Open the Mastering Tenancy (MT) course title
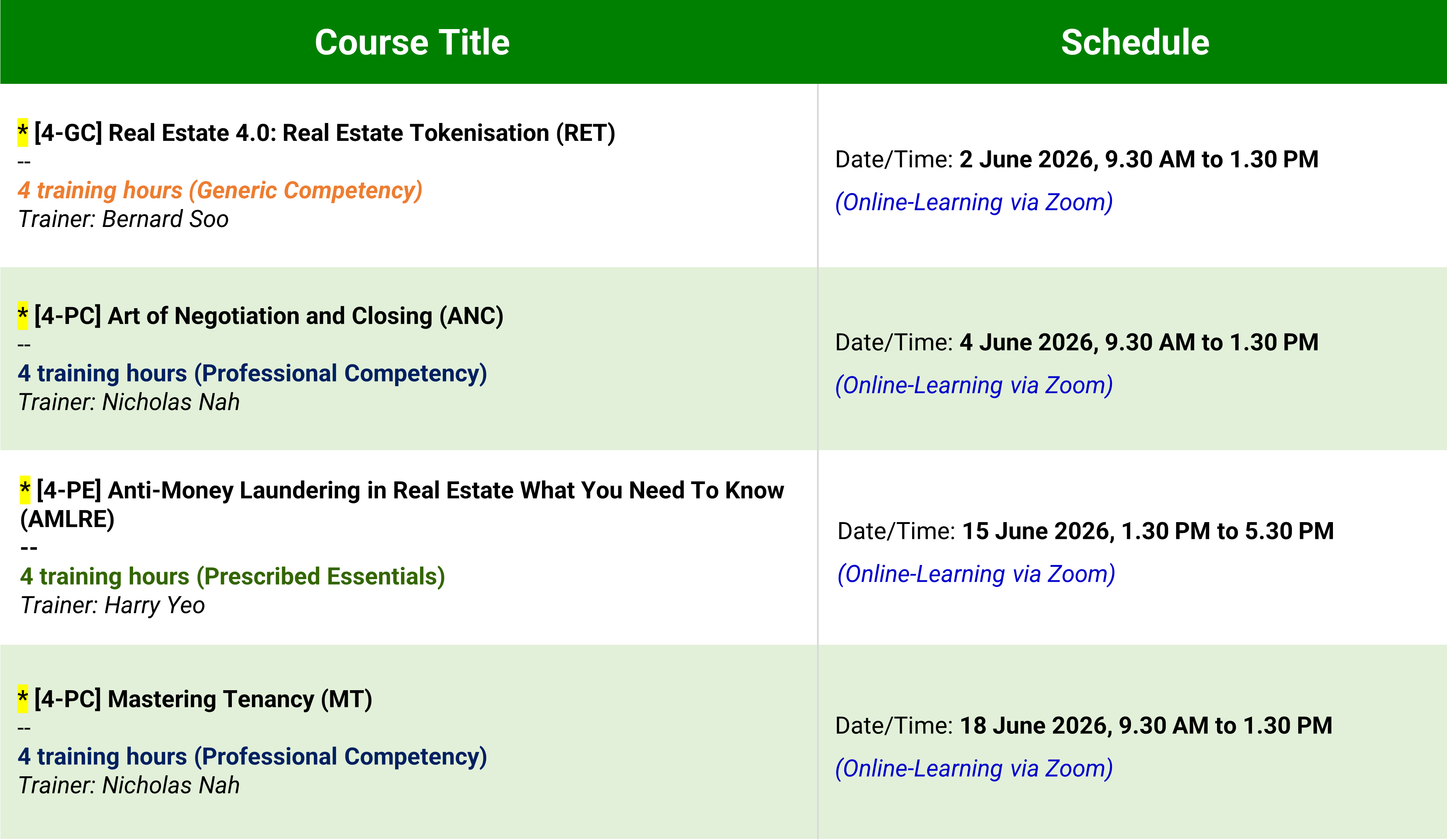 [203, 699]
